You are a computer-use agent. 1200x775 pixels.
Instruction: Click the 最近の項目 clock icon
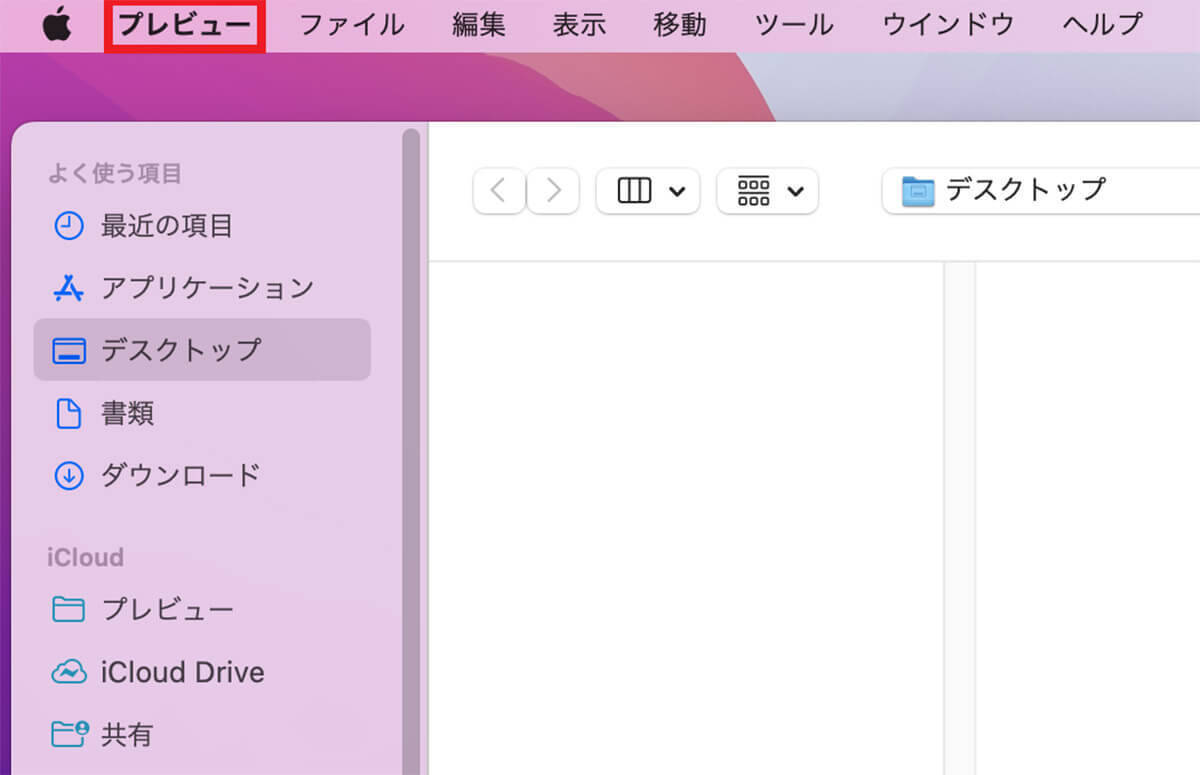(x=68, y=226)
